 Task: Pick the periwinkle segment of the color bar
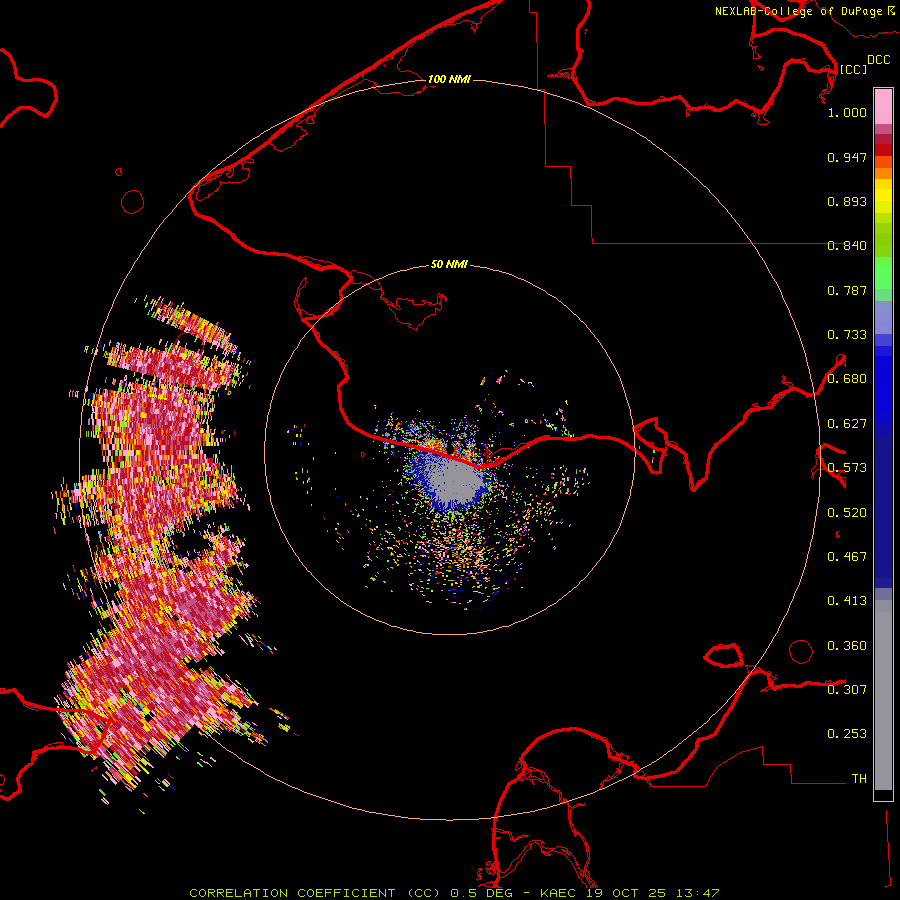883,317
